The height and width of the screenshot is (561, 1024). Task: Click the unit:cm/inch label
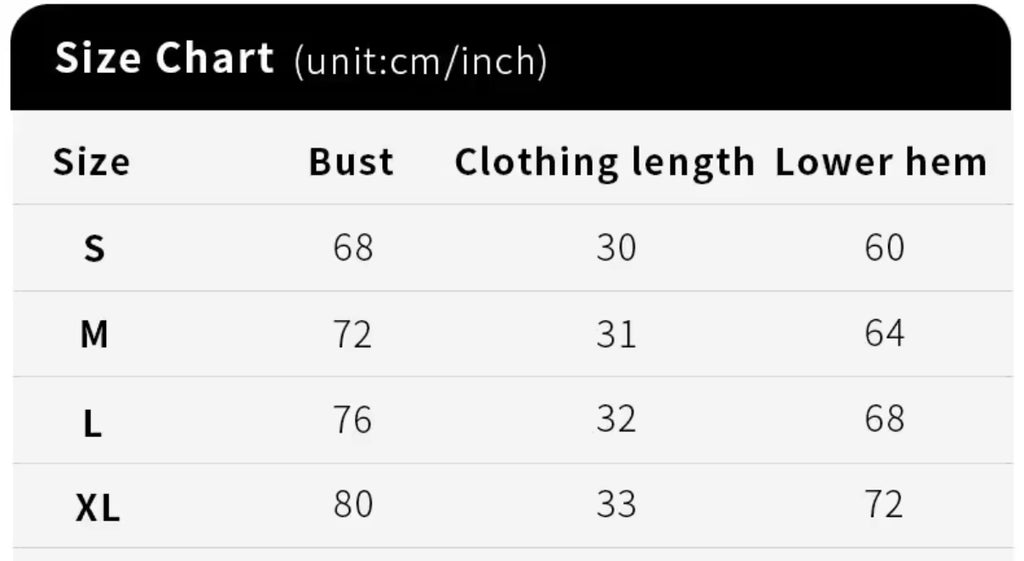[421, 62]
